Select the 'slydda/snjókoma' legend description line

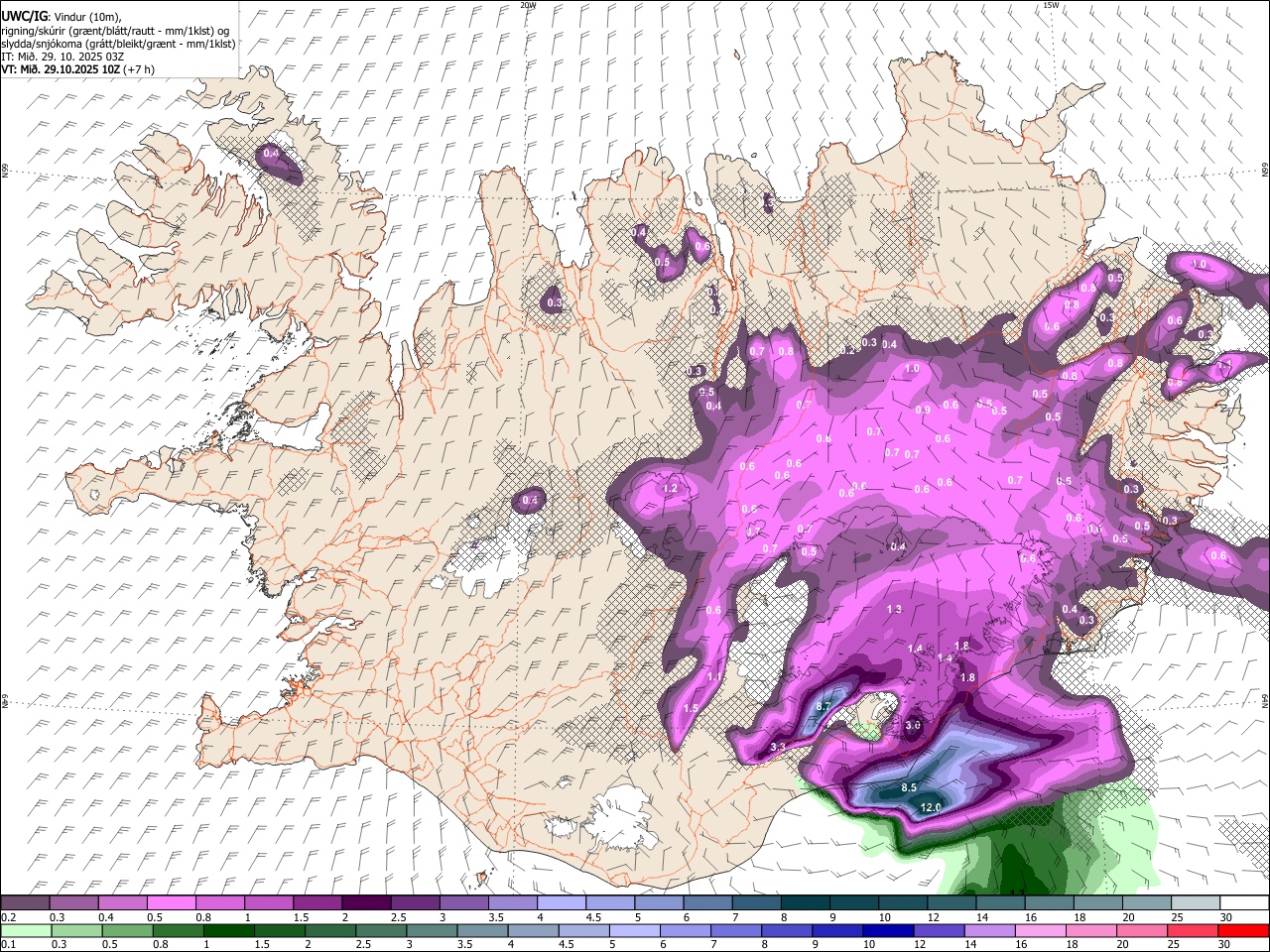118,44
